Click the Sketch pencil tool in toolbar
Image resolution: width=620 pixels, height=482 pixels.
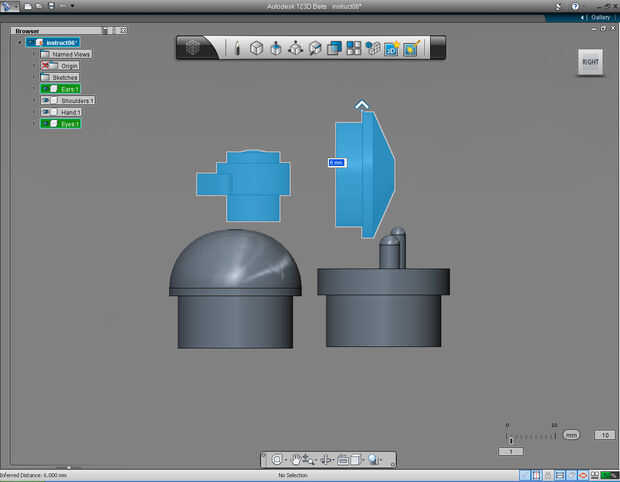pos(237,47)
